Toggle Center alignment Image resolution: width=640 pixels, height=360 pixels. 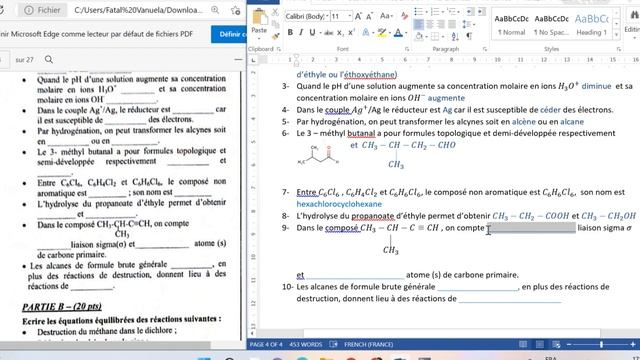point(430,24)
